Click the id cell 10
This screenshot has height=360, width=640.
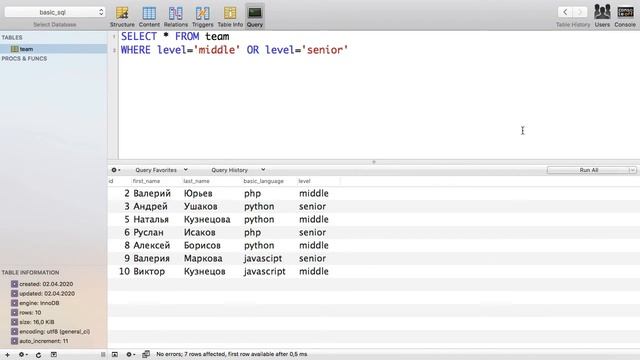(124, 272)
